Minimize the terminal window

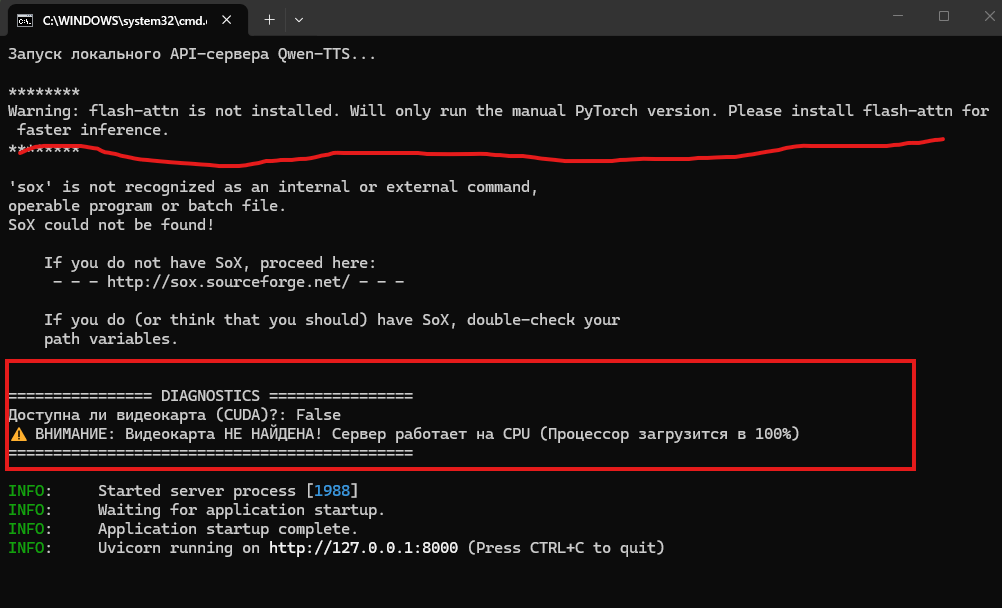(898, 16)
